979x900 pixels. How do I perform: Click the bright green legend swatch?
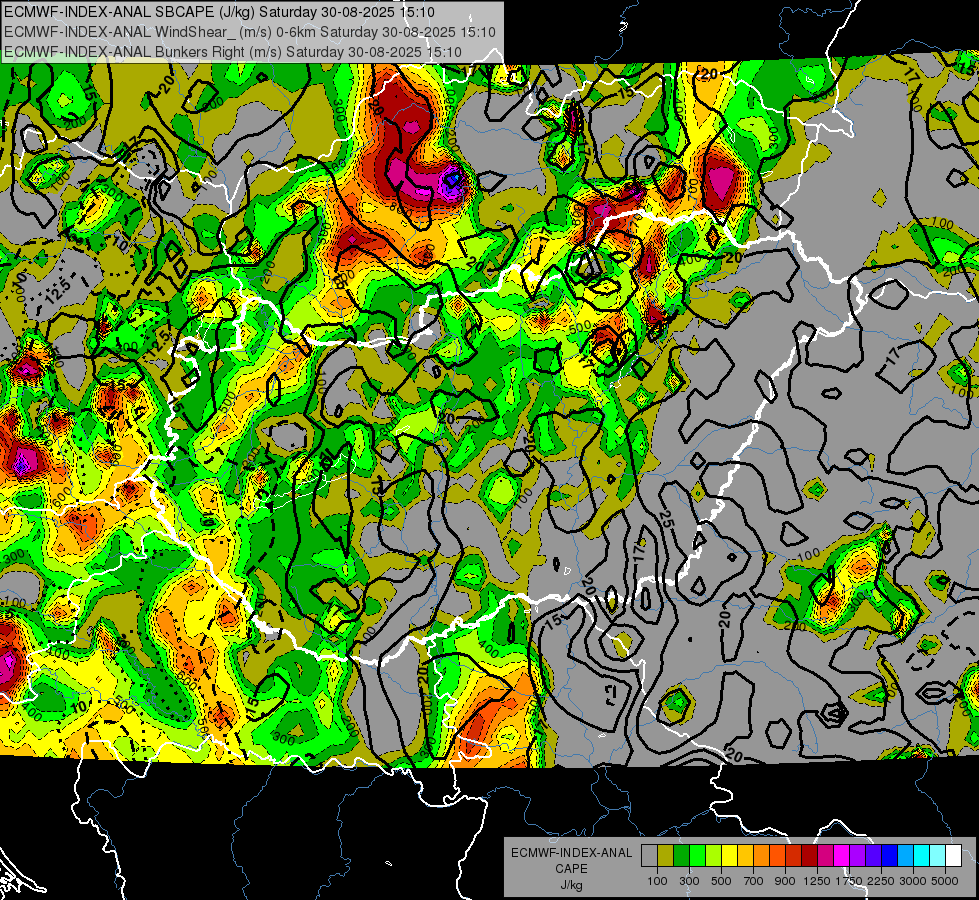697,856
